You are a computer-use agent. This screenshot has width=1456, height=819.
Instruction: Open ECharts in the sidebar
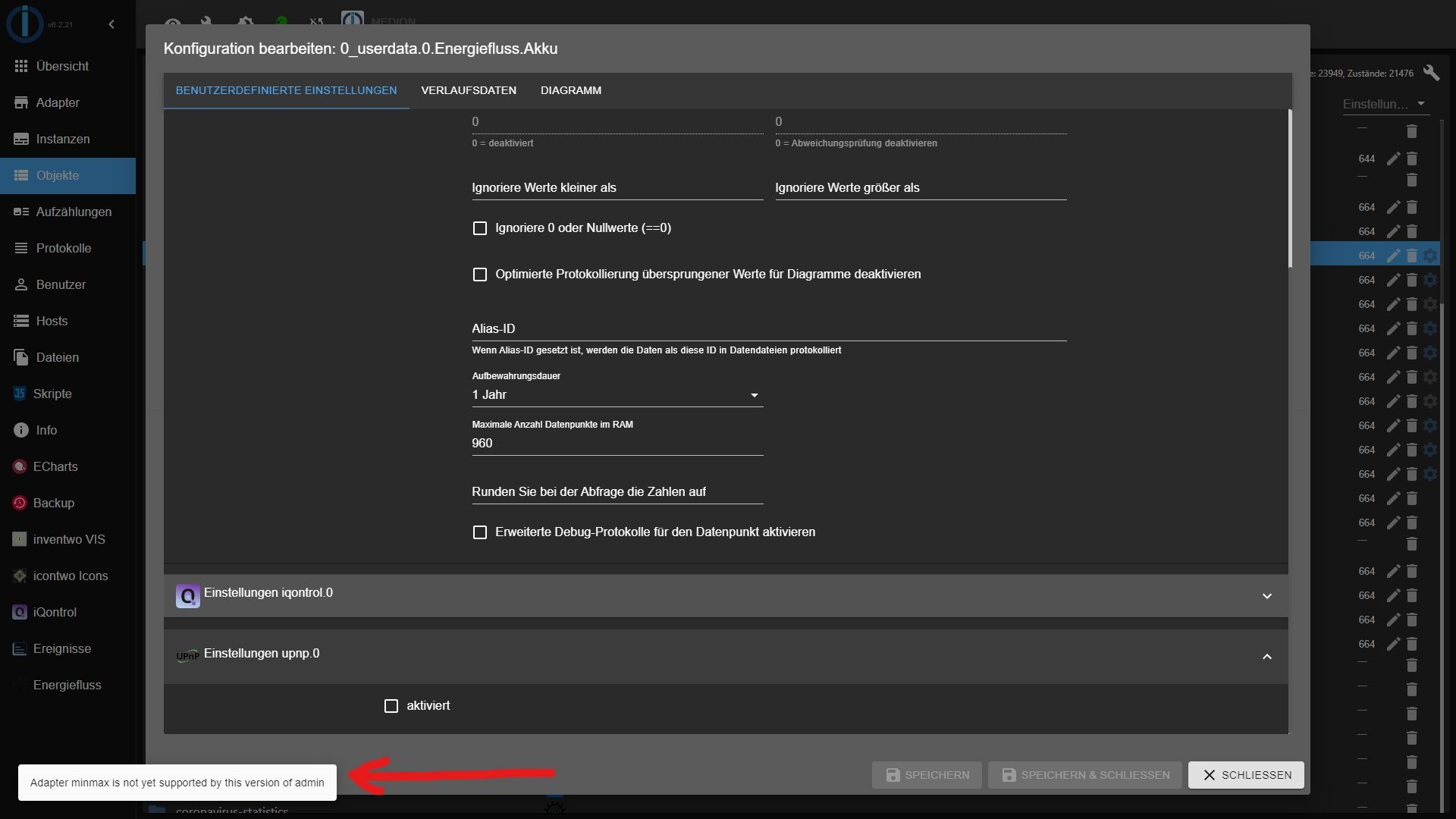tap(67, 466)
